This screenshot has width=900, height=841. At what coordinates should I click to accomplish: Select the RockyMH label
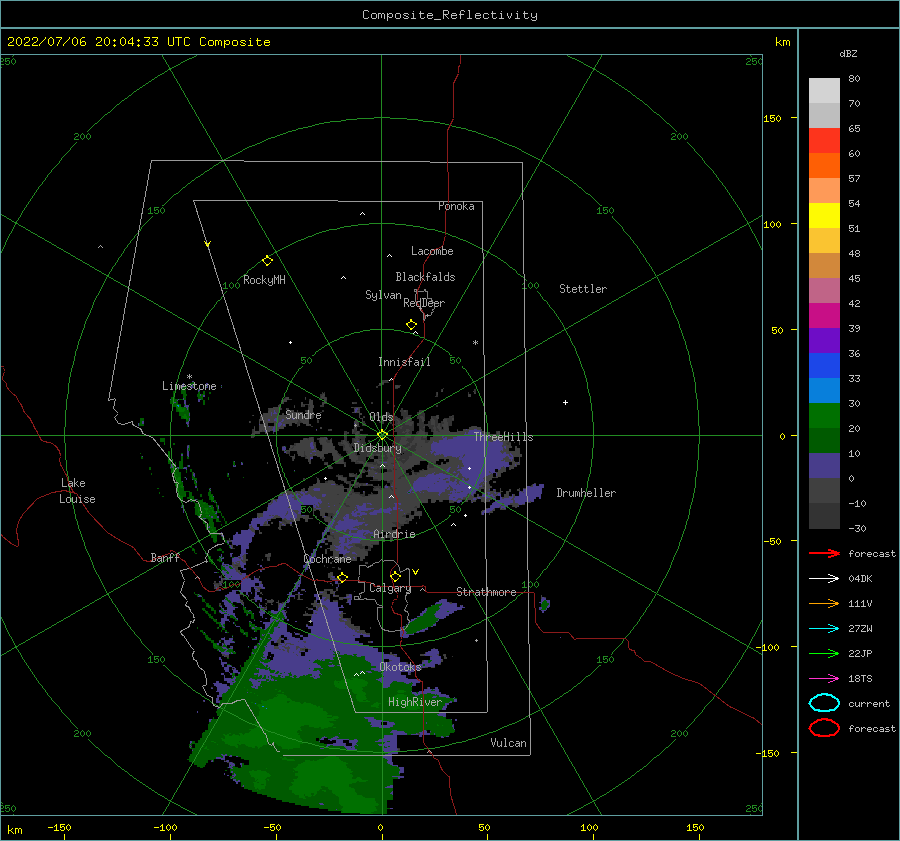(264, 280)
